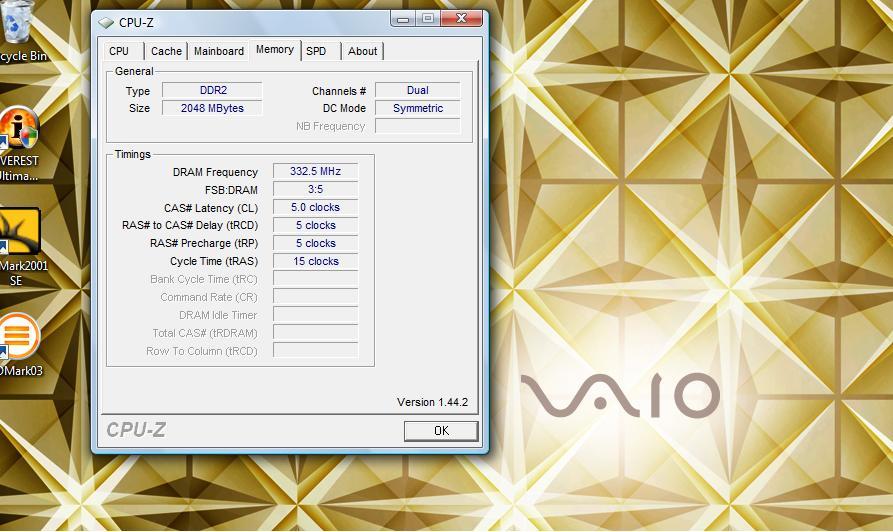Close the CPU-Z window
The height and width of the screenshot is (532, 893).
pyautogui.click(x=461, y=19)
